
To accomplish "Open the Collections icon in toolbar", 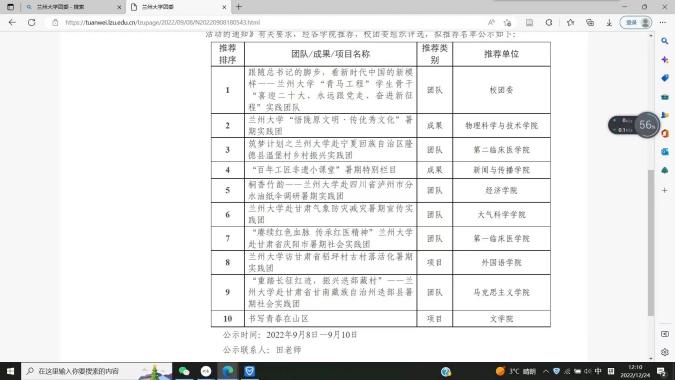I will (590, 22).
